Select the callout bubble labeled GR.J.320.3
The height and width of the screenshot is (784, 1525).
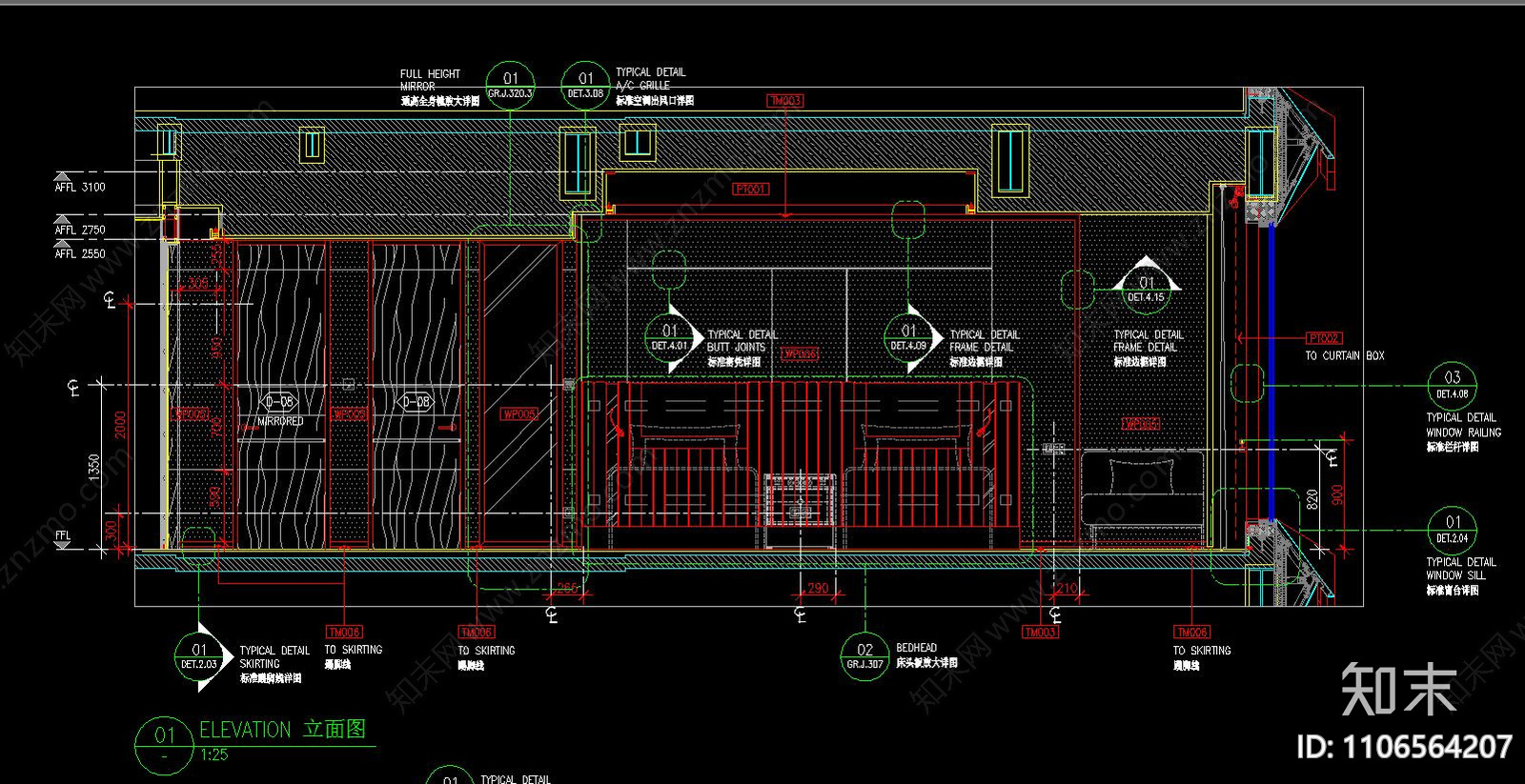click(x=511, y=86)
